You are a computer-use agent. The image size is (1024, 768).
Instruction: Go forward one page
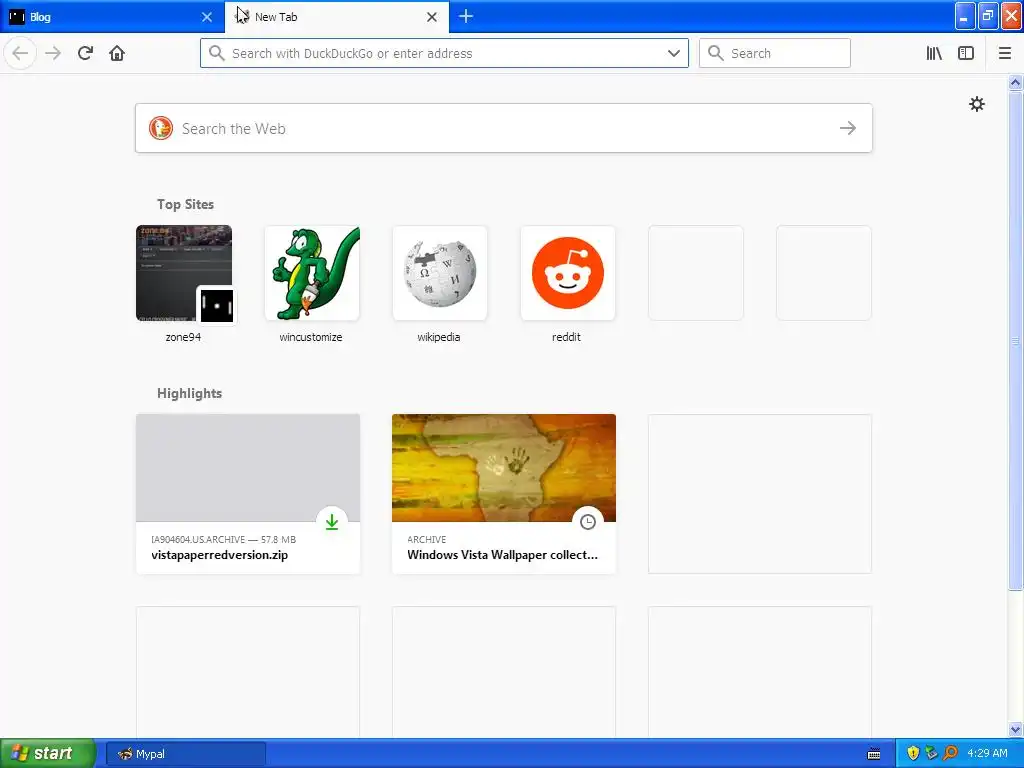click(x=53, y=53)
